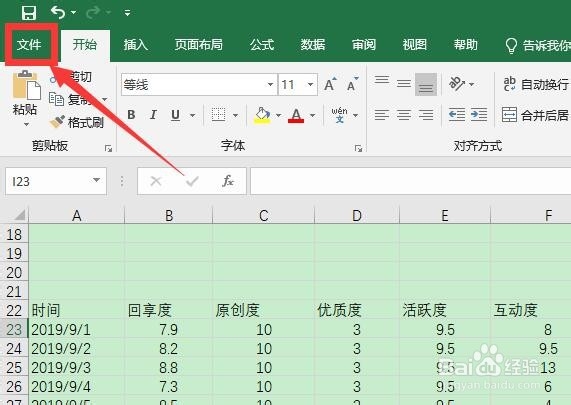Click into the formula bar
Viewport: 571px width, 405px height.
coord(411,181)
